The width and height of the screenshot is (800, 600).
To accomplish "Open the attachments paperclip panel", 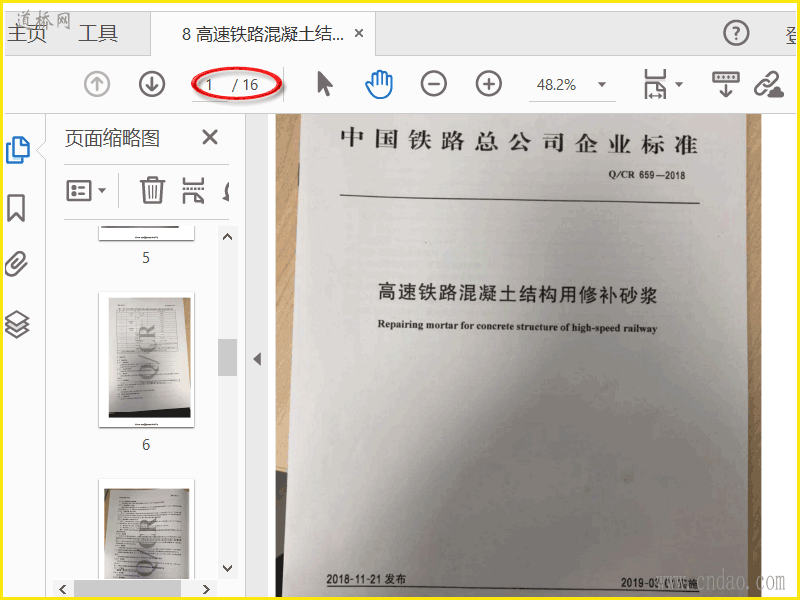I will click(x=16, y=264).
